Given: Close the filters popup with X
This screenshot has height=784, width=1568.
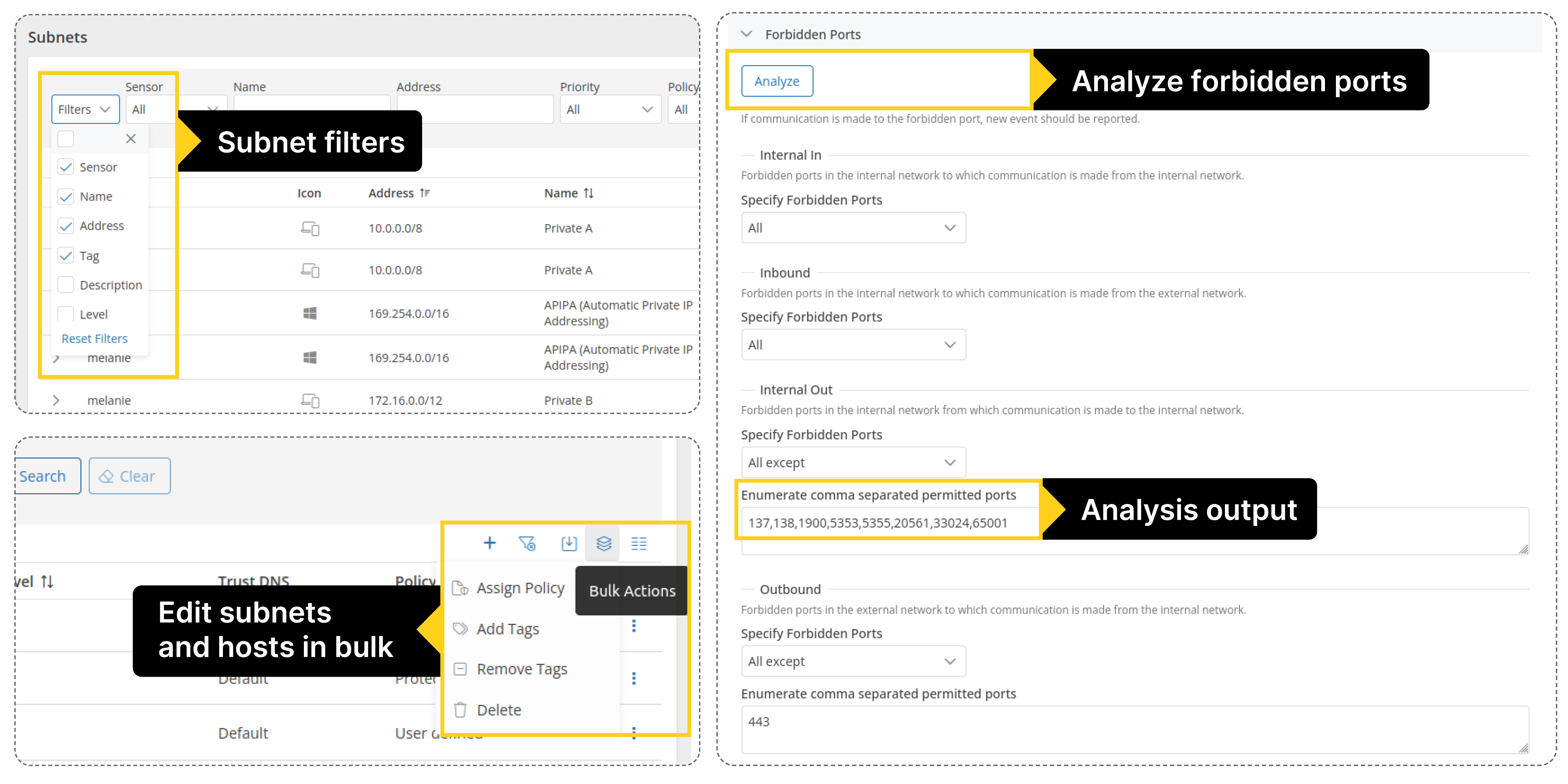Looking at the screenshot, I should coord(131,139).
